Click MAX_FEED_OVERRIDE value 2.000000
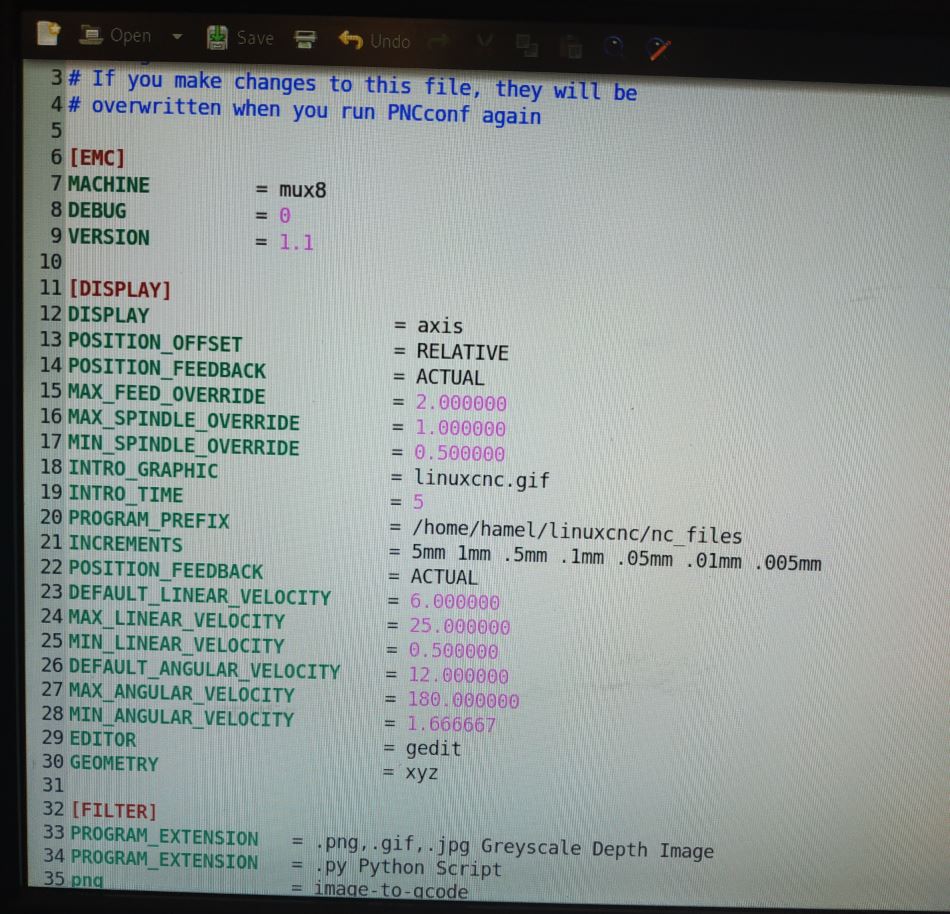Image resolution: width=950 pixels, height=914 pixels. pos(461,403)
